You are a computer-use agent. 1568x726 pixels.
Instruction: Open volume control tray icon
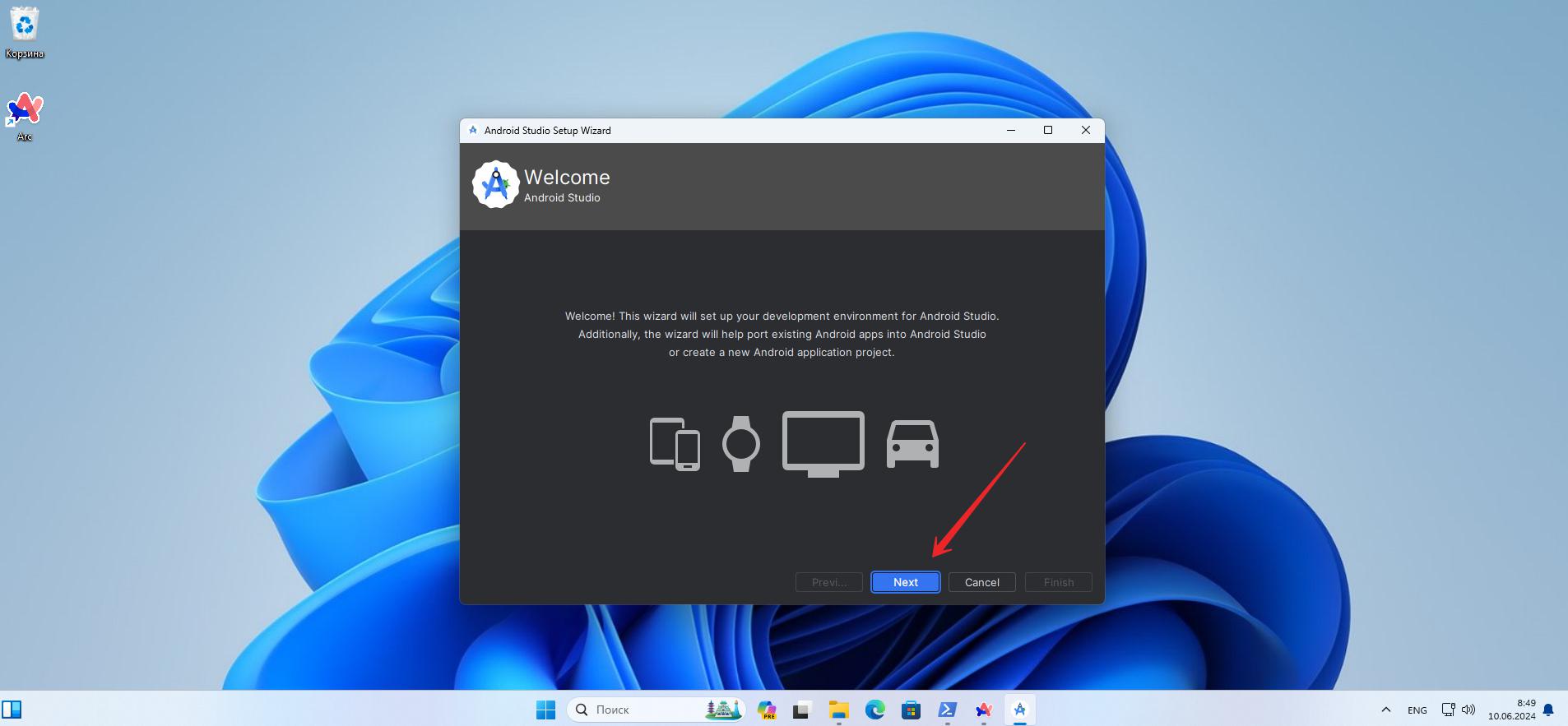click(1468, 710)
